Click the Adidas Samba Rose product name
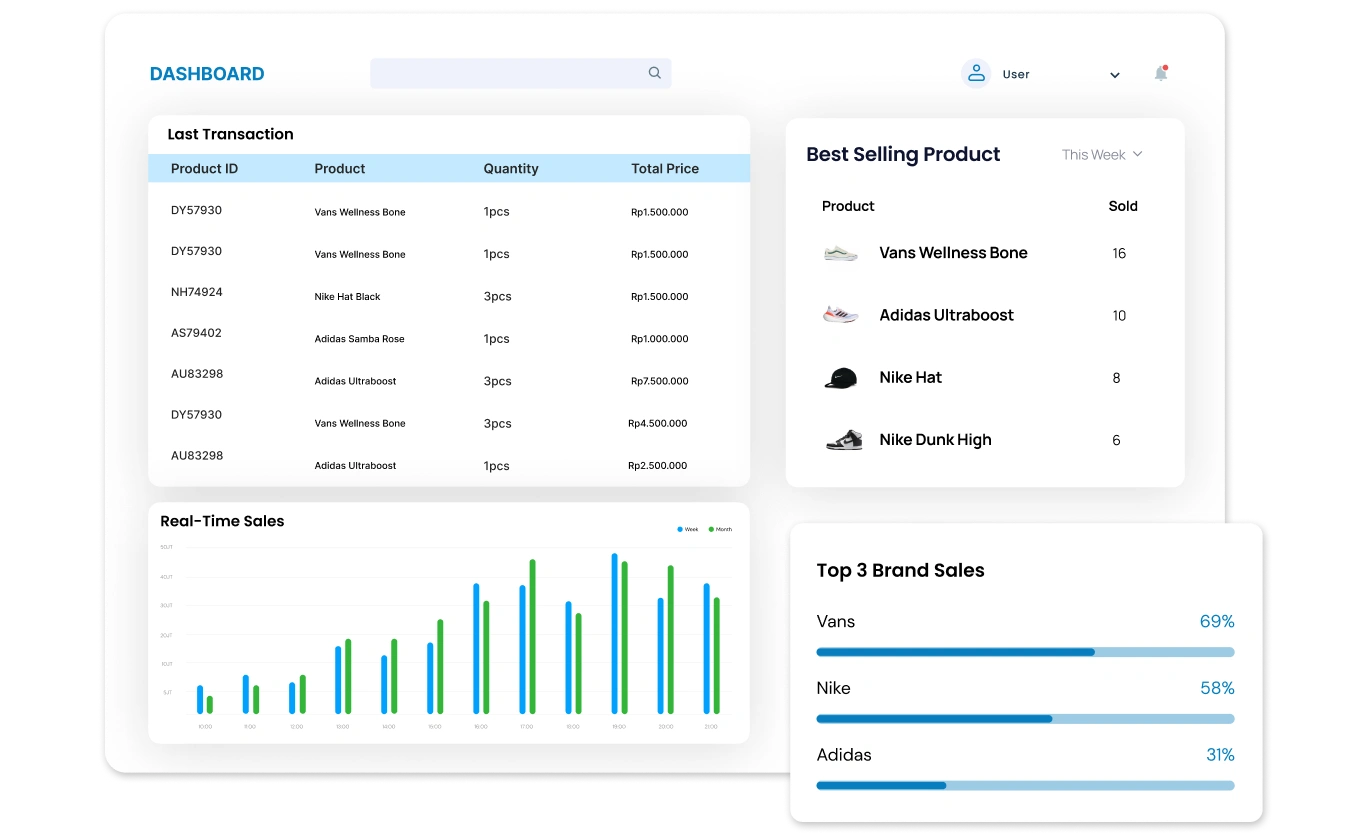The height and width of the screenshot is (836, 1367). pos(360,339)
